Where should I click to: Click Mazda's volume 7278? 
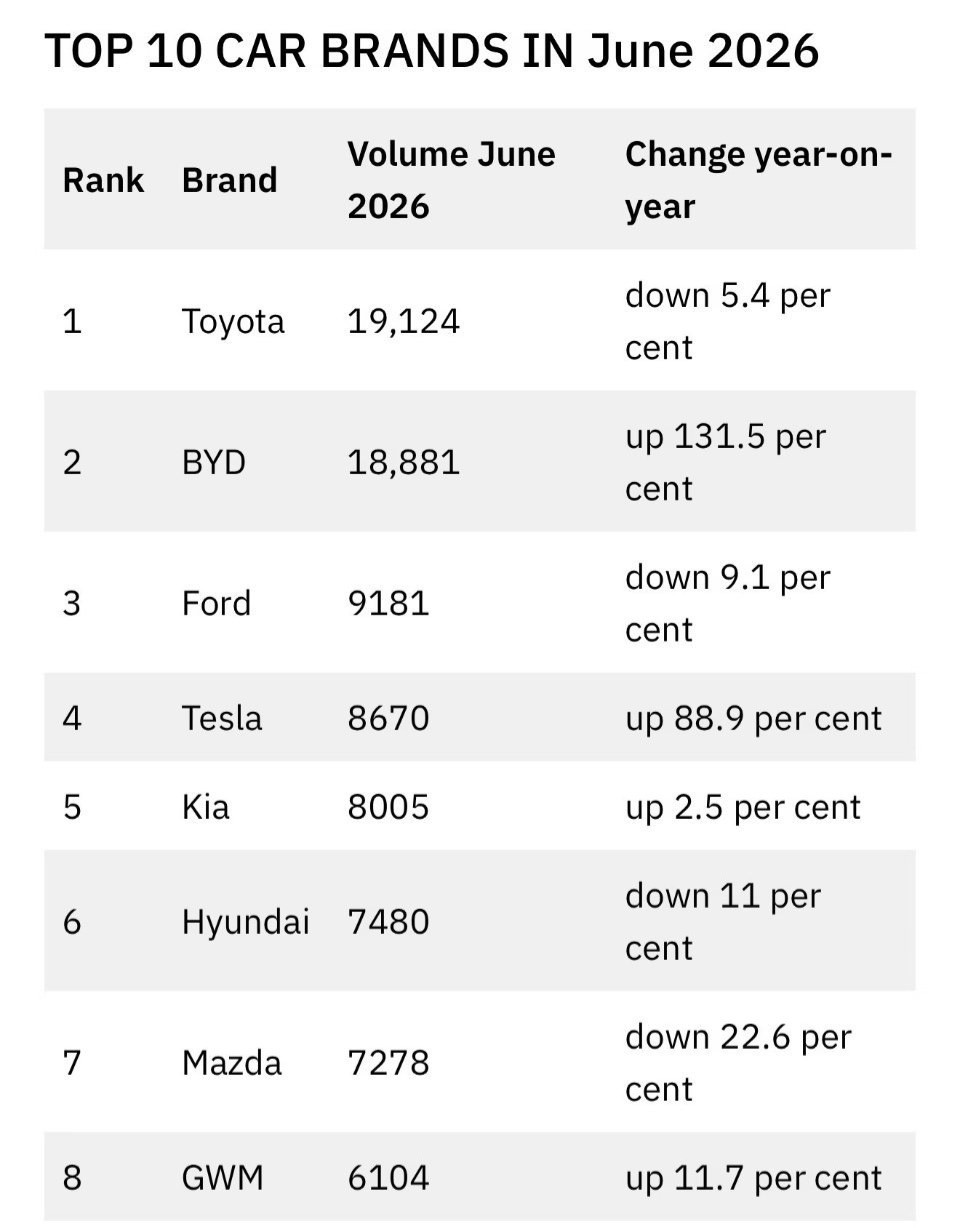[x=388, y=1063]
